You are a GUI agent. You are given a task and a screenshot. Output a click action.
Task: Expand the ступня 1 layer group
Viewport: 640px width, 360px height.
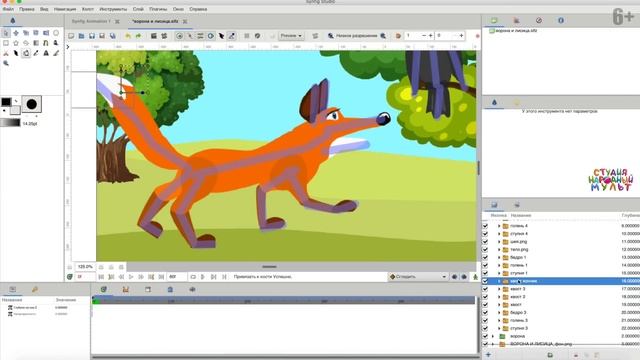(x=499, y=273)
